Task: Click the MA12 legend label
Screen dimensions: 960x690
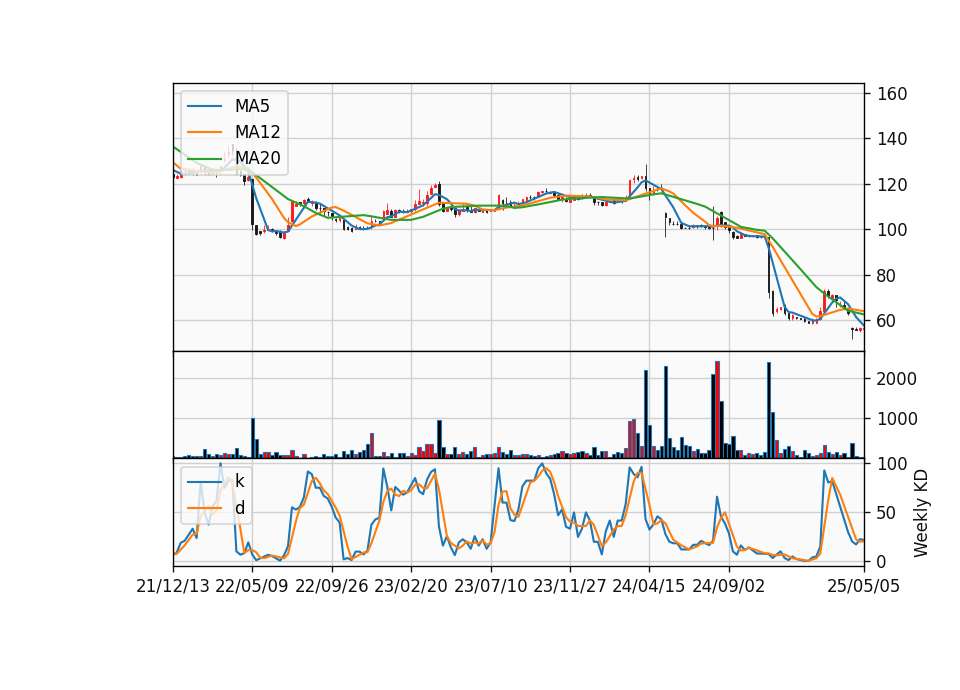Action: (x=257, y=132)
